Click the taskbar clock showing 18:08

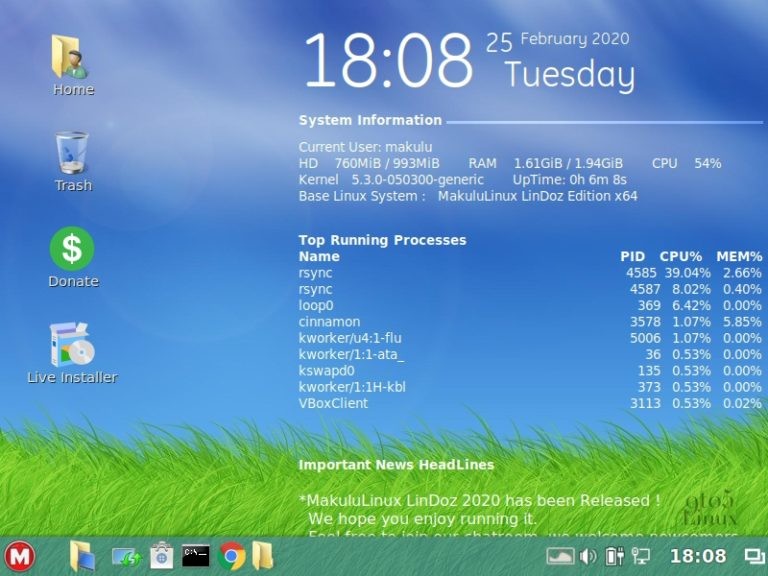pos(698,556)
